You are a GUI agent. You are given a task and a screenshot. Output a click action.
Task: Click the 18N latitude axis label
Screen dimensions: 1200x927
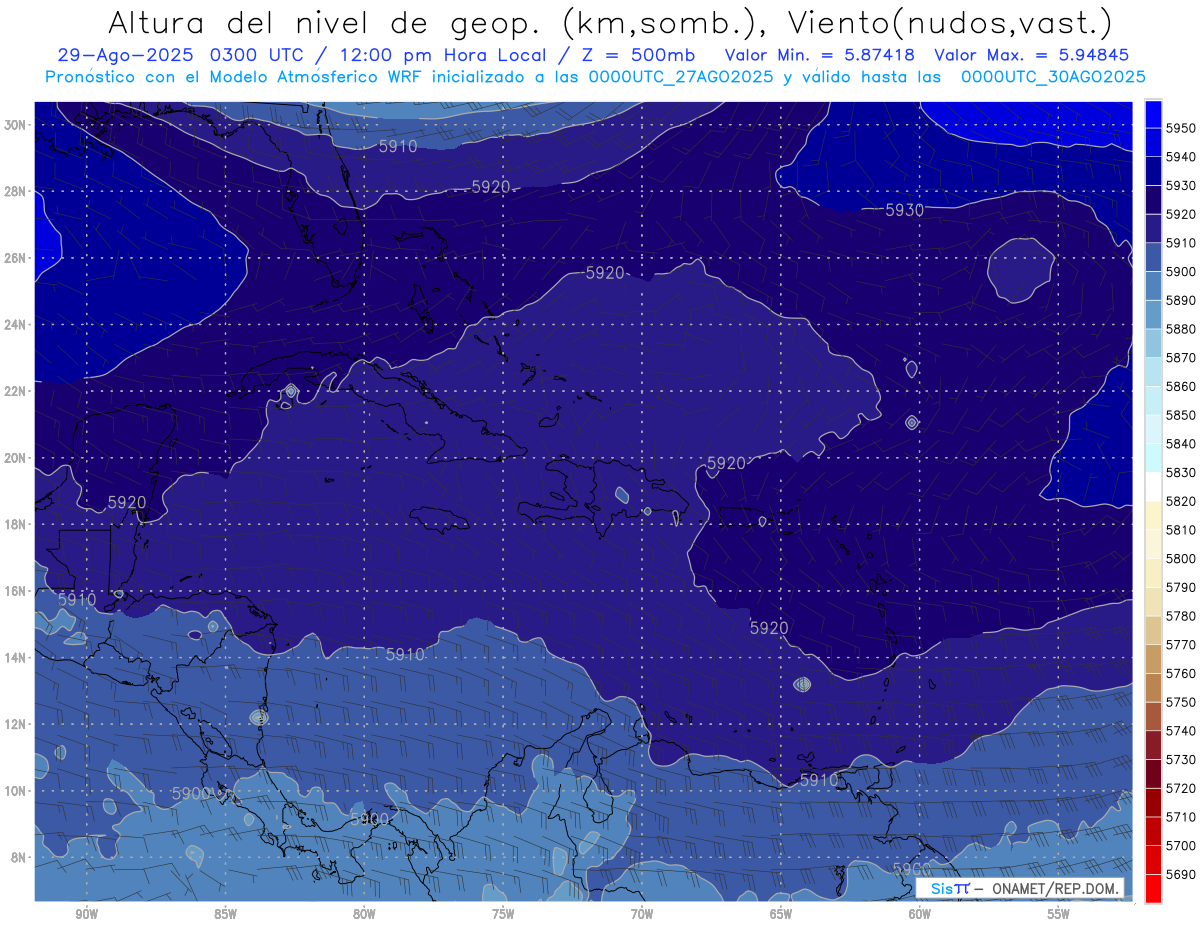pos(16,525)
